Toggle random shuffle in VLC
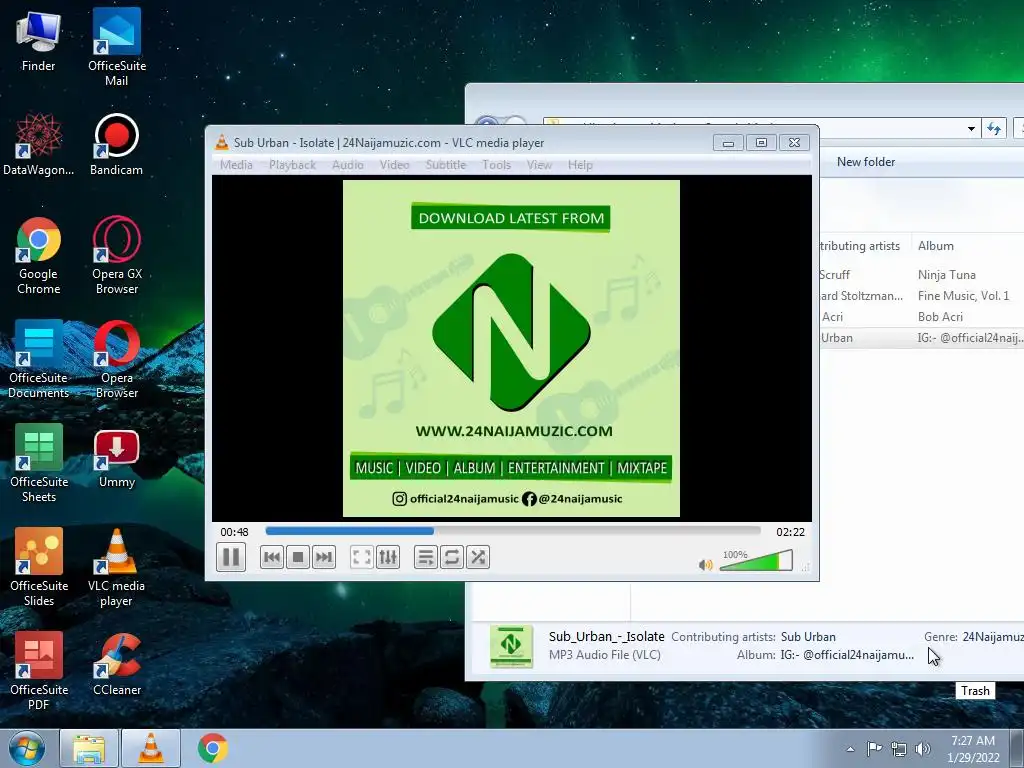This screenshot has width=1024, height=768. coord(477,557)
